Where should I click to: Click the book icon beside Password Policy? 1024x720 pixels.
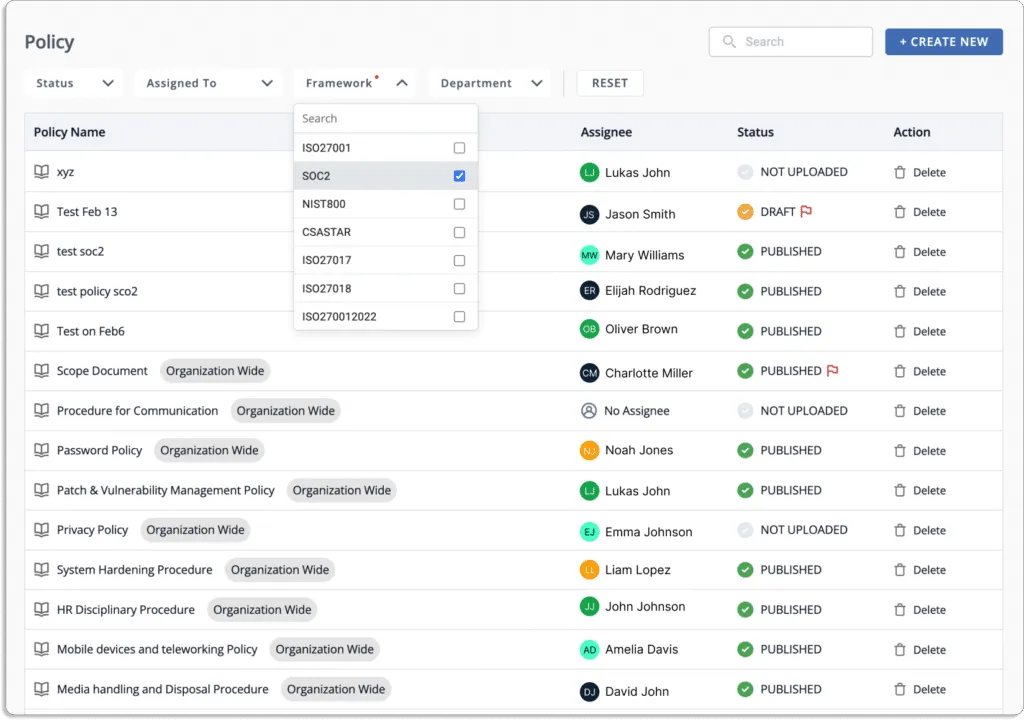pos(41,450)
